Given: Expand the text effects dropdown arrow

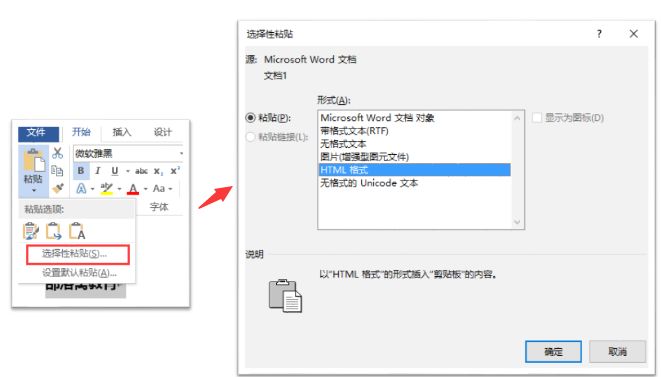Looking at the screenshot, I should [92, 189].
